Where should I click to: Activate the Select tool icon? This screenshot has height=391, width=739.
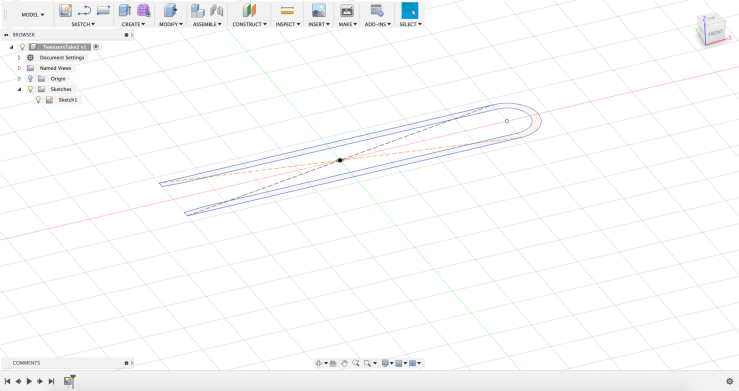pyautogui.click(x=410, y=10)
